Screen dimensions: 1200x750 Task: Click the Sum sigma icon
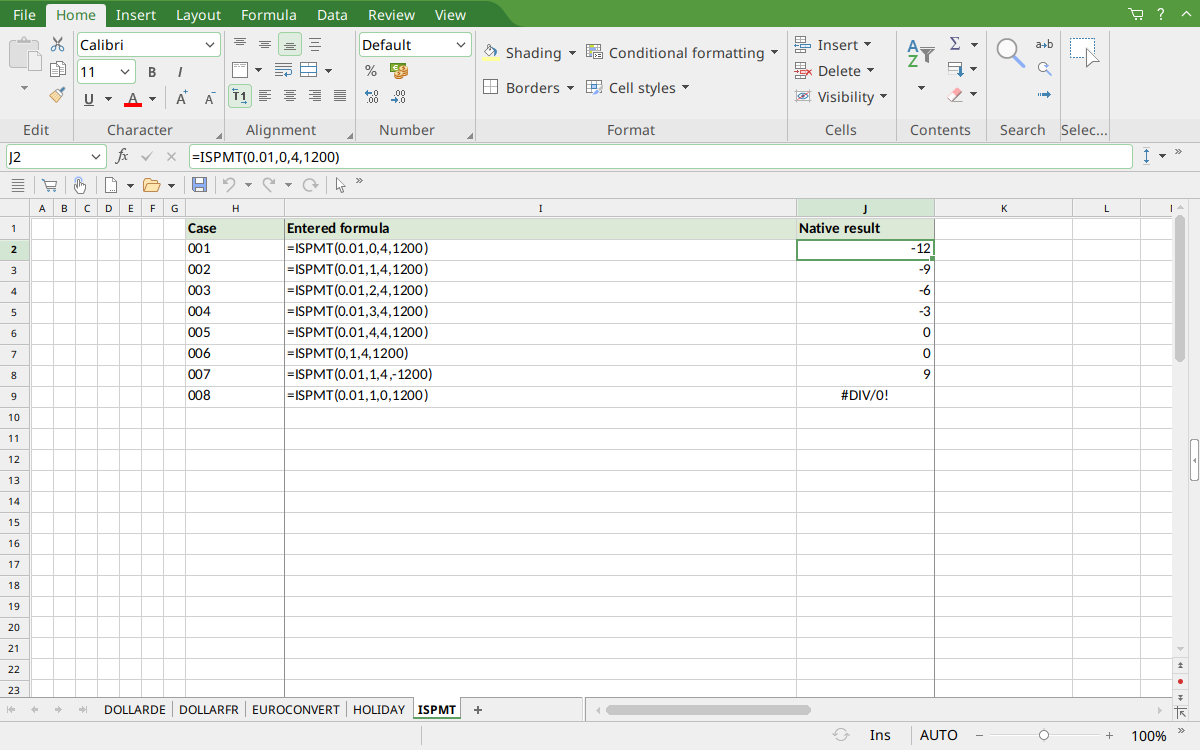click(954, 44)
